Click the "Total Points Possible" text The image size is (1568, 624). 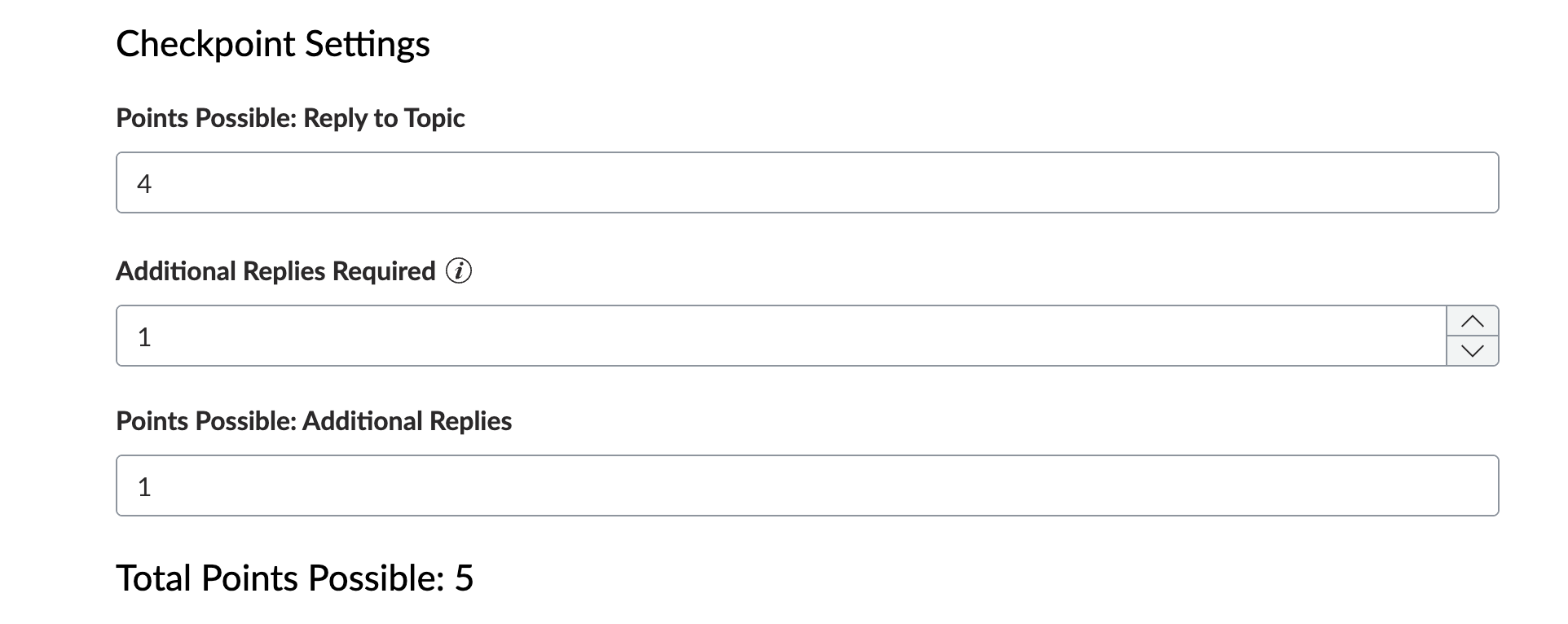(x=279, y=578)
